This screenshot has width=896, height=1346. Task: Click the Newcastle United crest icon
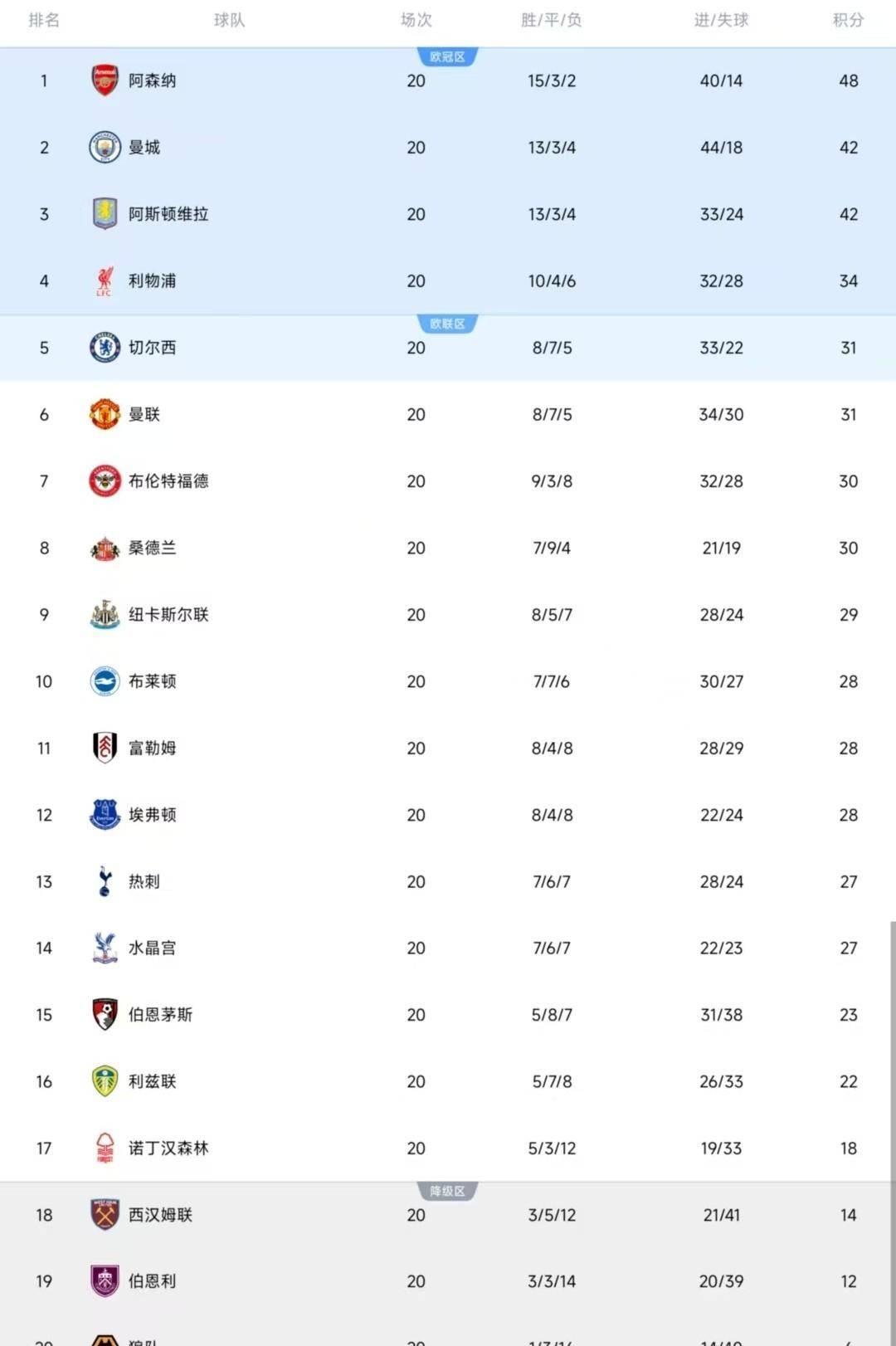click(x=105, y=615)
